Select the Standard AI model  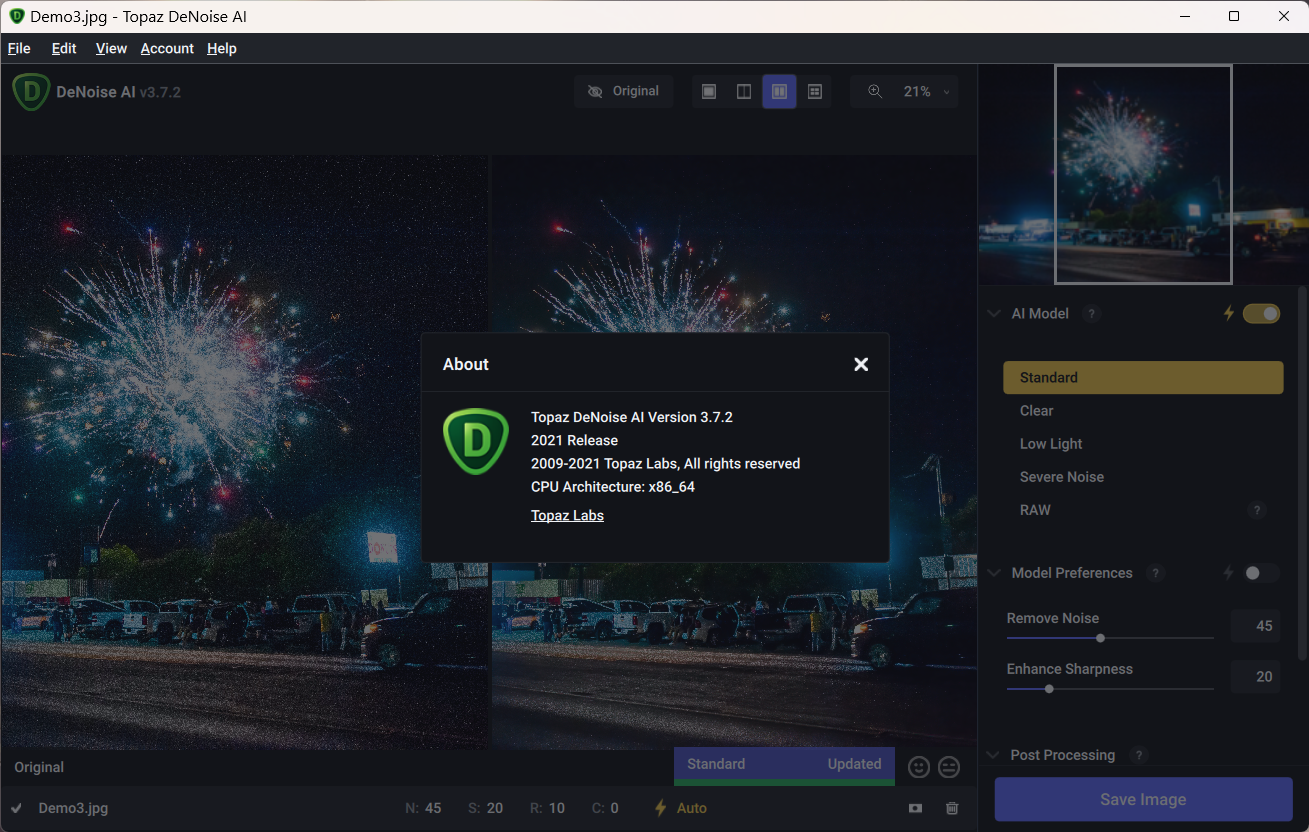click(x=1143, y=378)
